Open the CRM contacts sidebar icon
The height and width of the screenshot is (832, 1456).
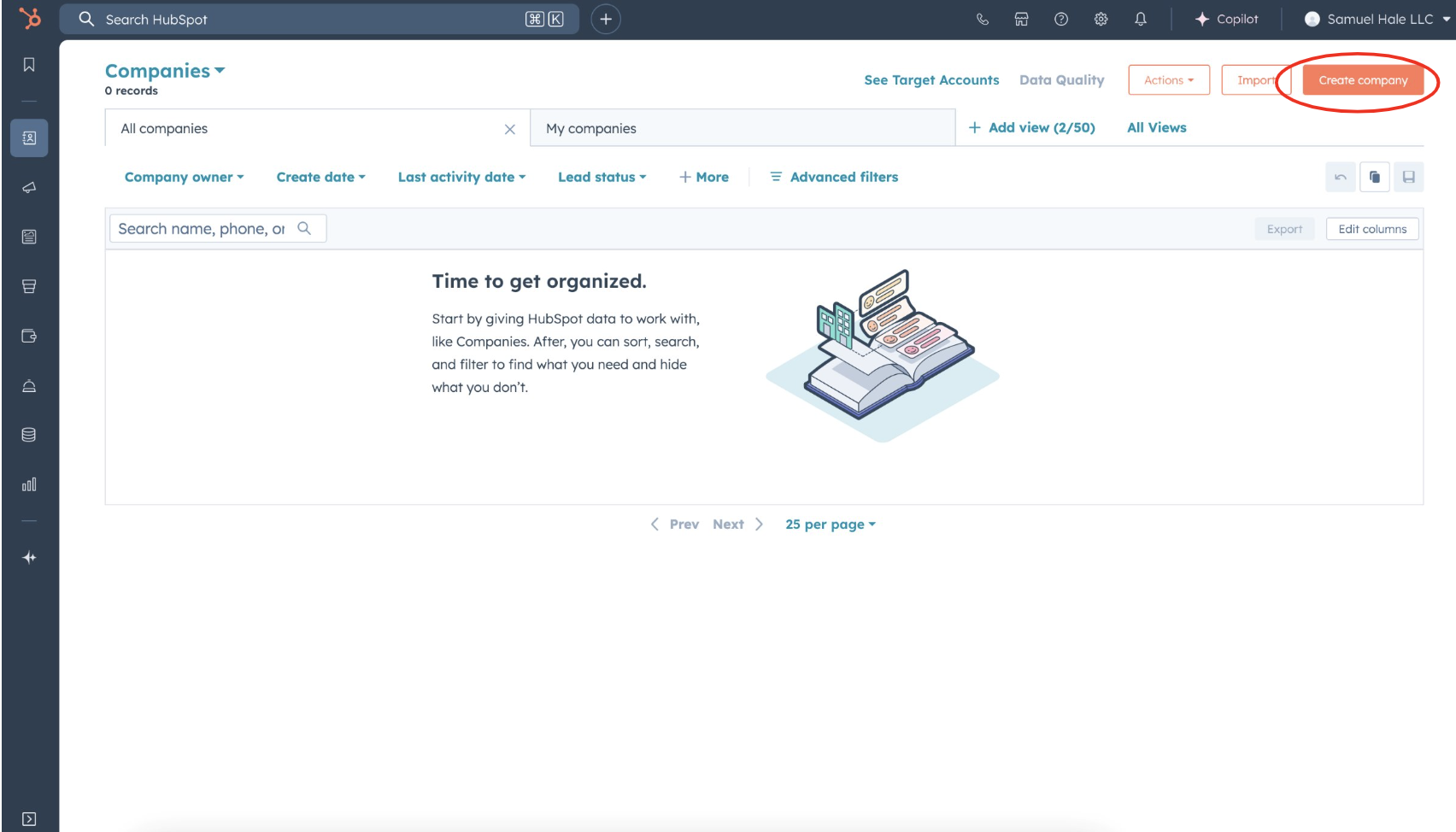point(29,138)
